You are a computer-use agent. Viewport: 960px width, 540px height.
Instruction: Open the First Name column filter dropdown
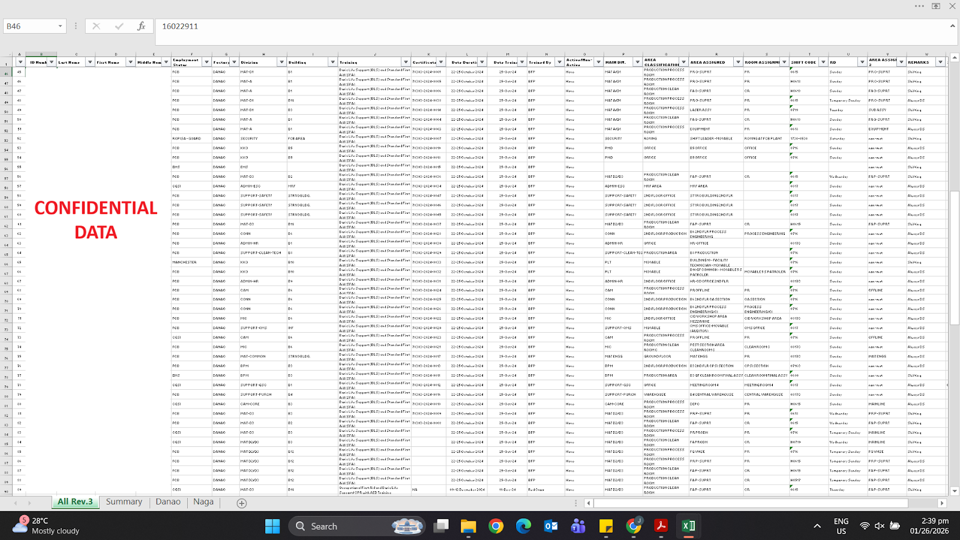[130, 62]
